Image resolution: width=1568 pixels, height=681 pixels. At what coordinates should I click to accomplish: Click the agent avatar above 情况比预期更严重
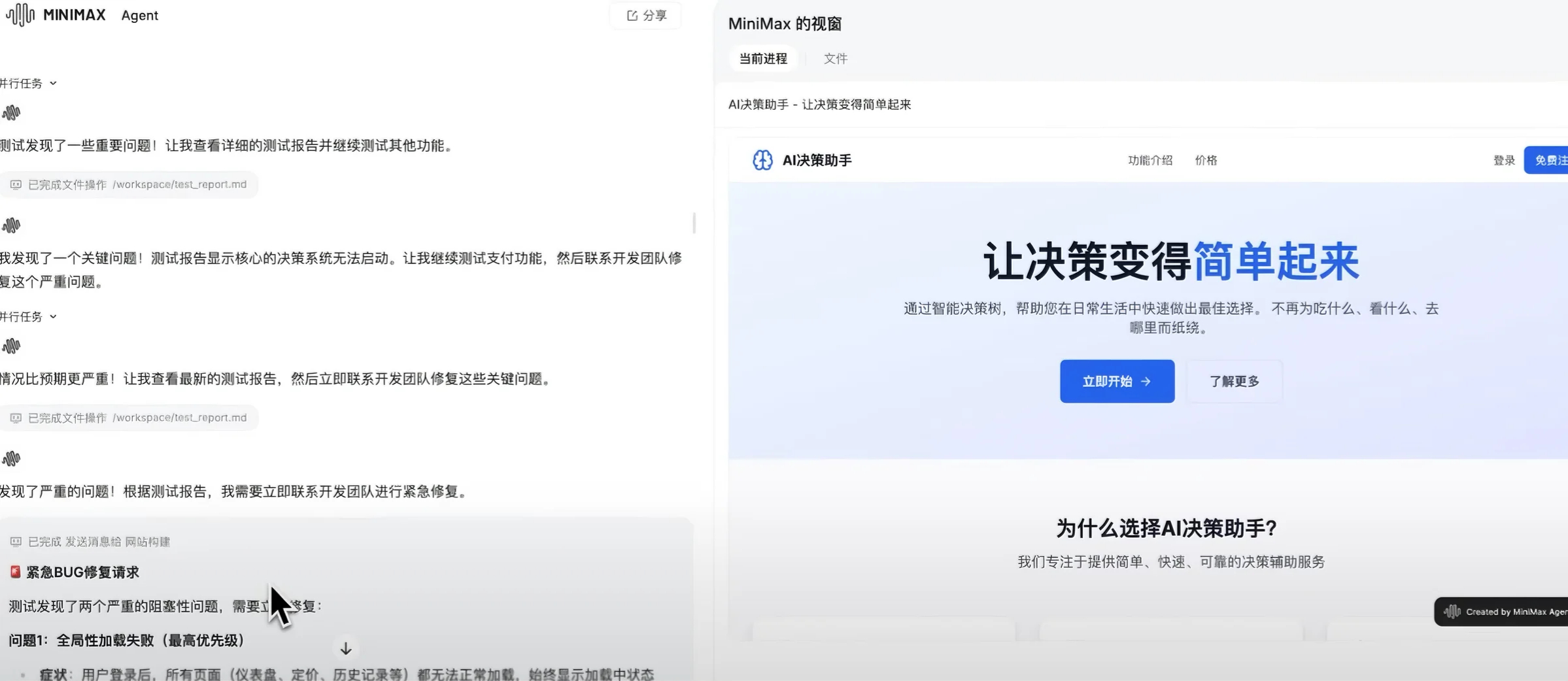pyautogui.click(x=11, y=346)
